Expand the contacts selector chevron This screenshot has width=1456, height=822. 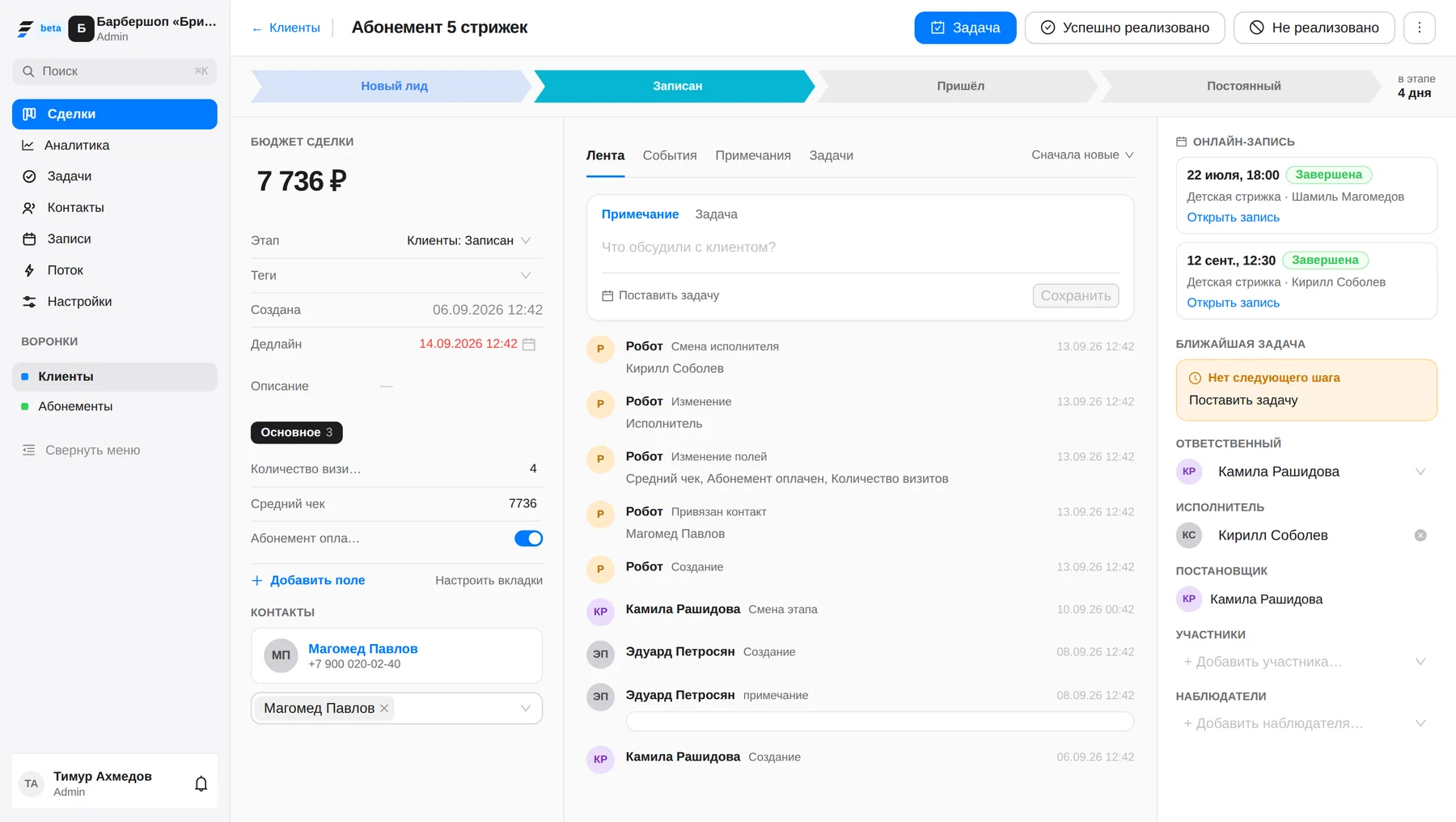click(x=526, y=708)
